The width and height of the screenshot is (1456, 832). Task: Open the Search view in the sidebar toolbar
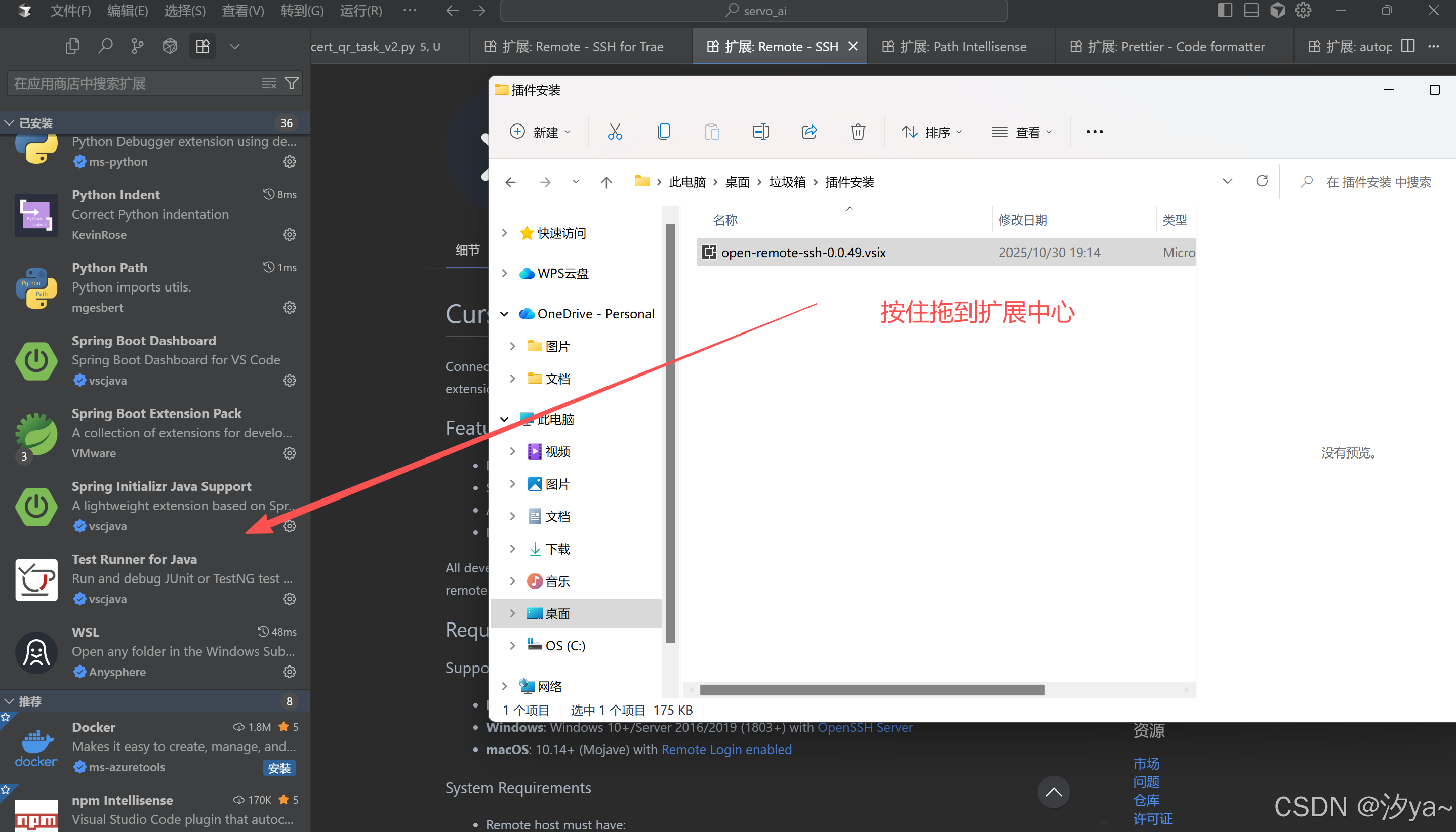point(106,46)
